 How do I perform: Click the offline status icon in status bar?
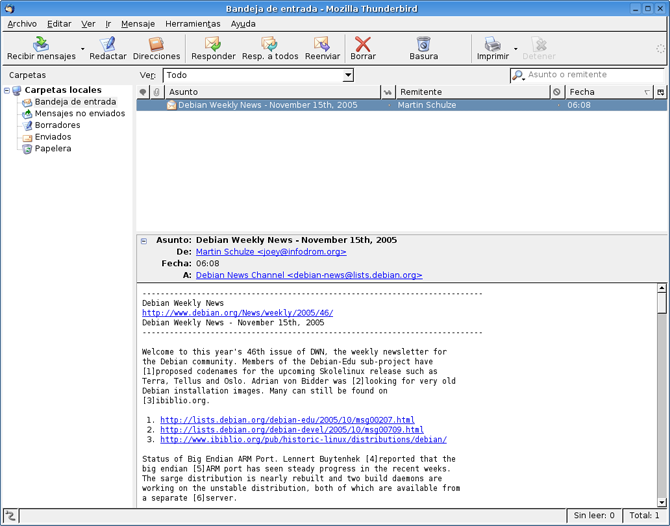point(10,516)
